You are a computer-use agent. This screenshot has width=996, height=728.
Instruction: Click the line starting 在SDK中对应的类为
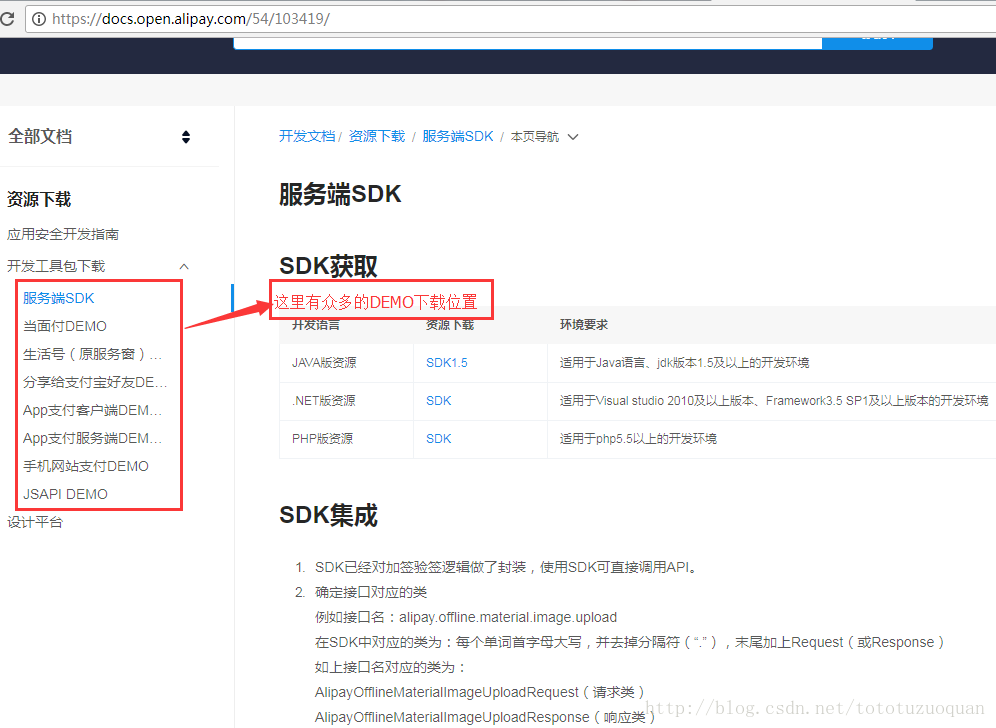(x=629, y=642)
